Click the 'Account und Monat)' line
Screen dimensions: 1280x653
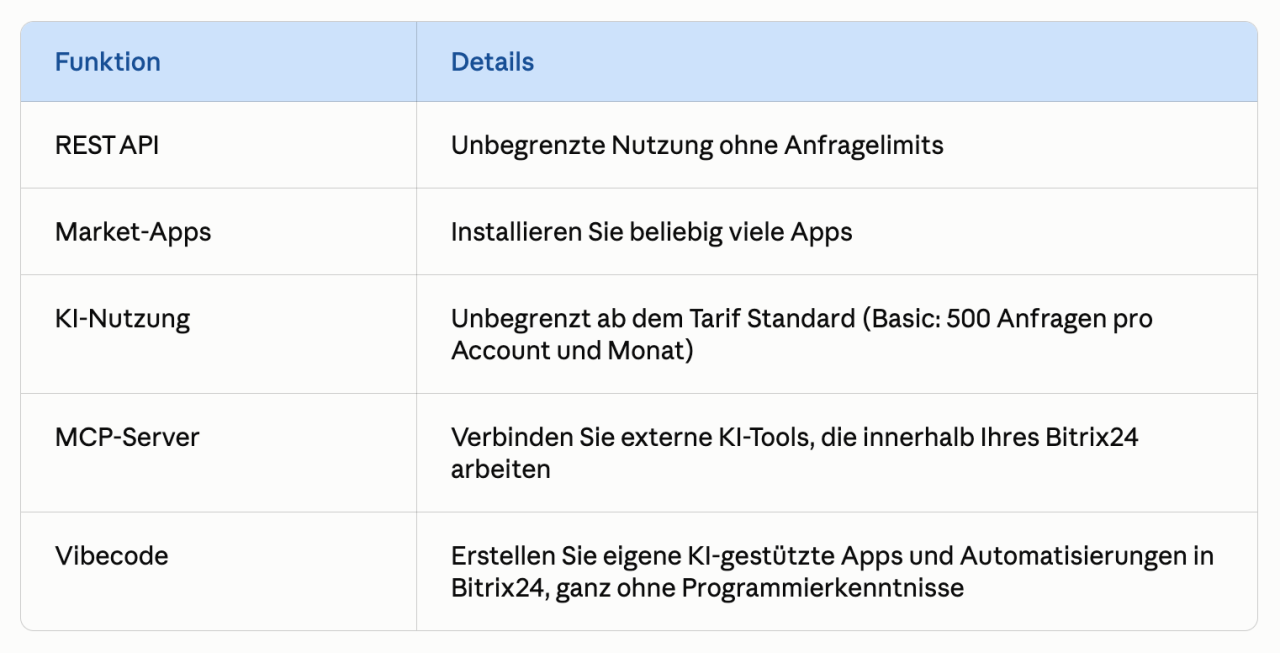571,351
